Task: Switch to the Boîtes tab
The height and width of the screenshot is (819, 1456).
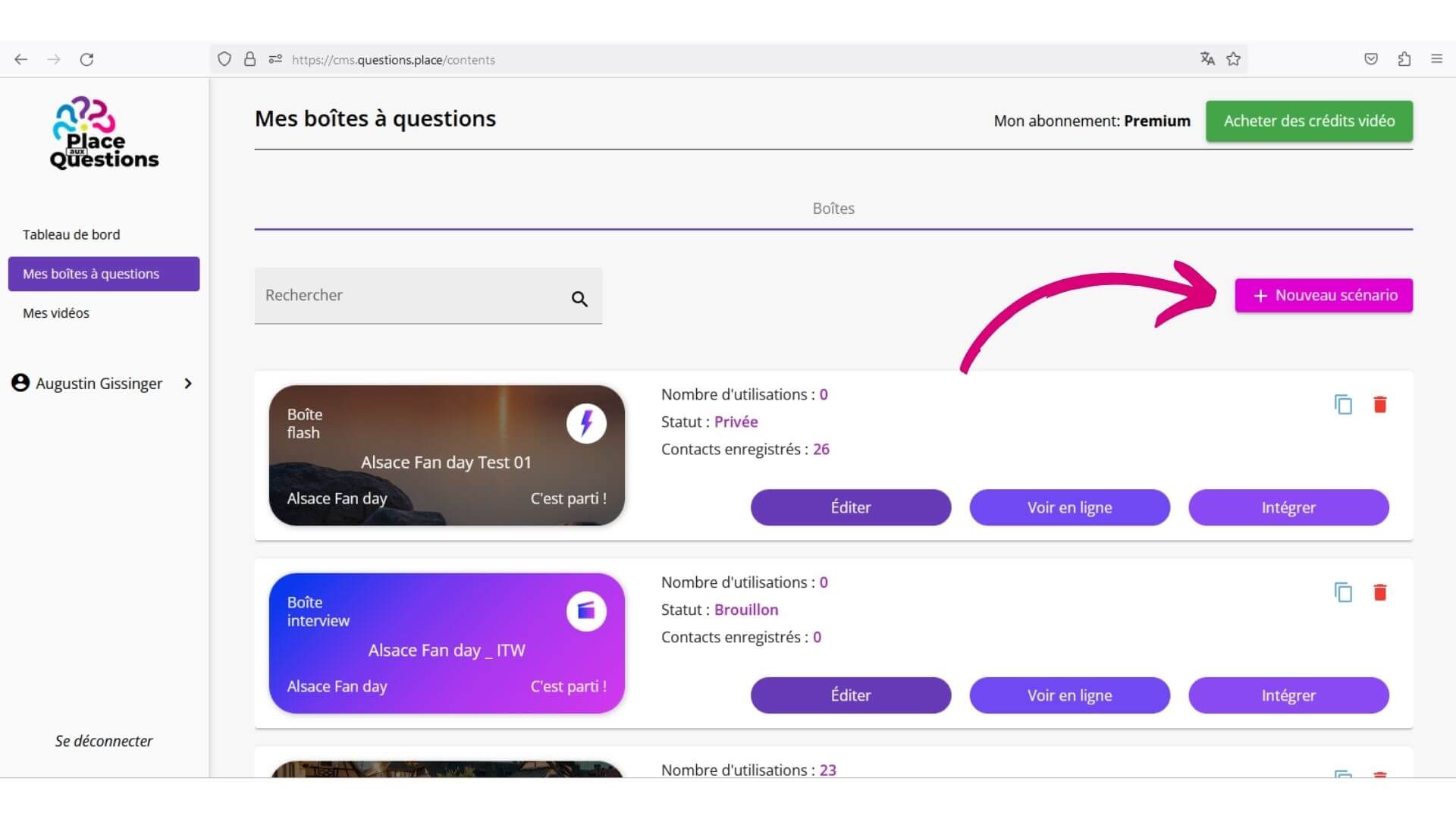Action: (x=833, y=209)
